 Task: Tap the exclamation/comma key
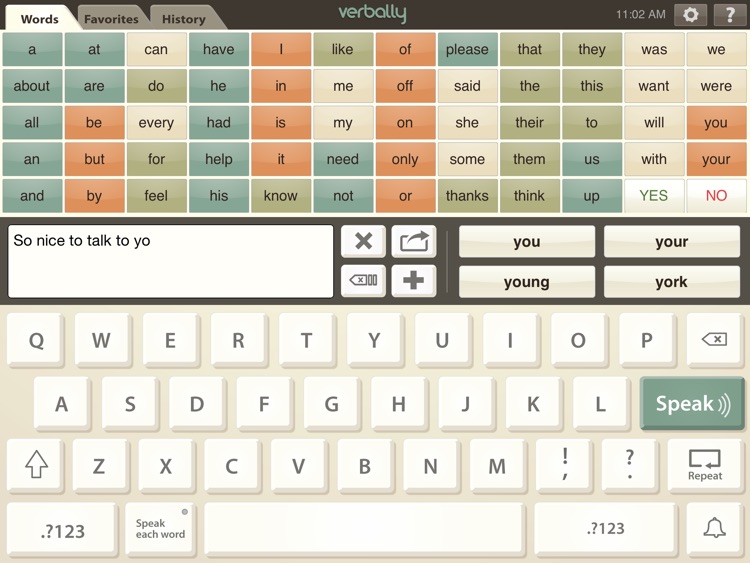coord(565,465)
